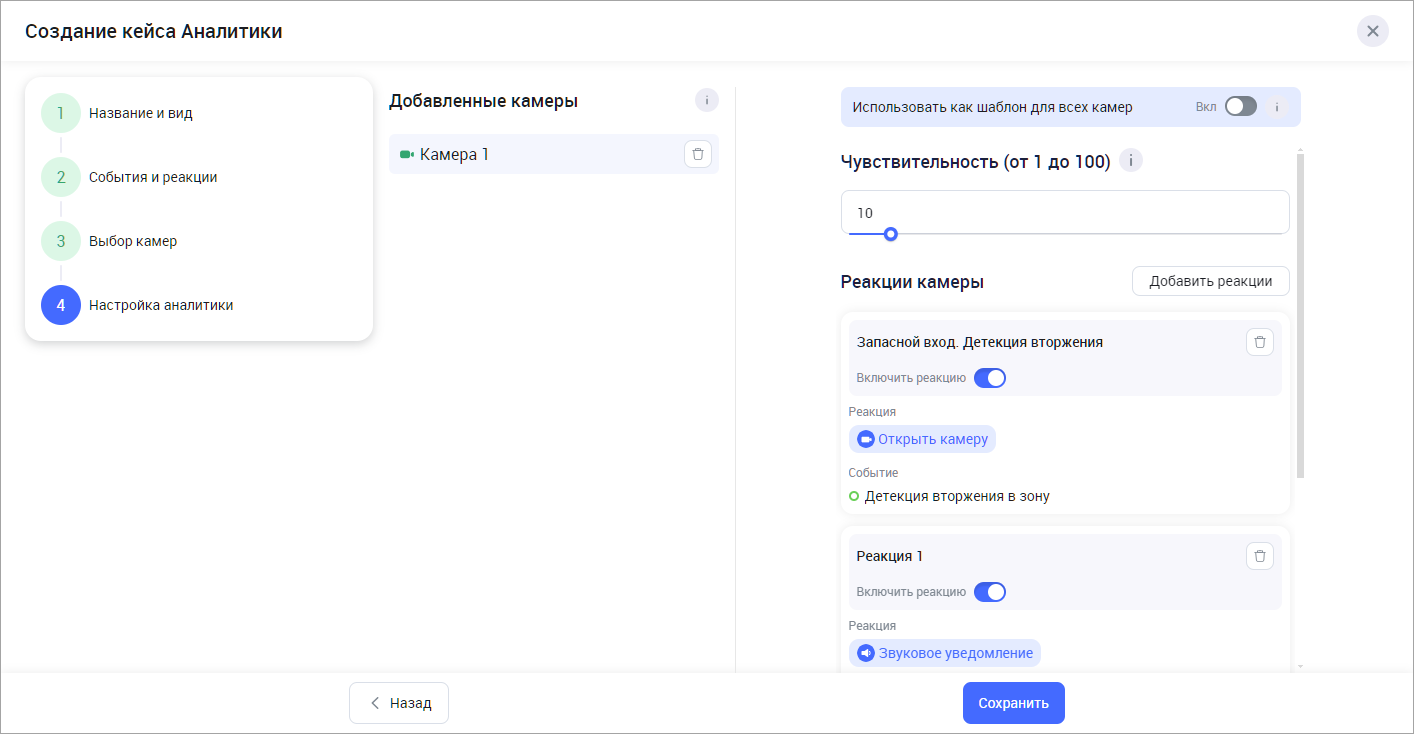Viewport: 1414px width, 734px height.
Task: Delete Запасной вход reaction via trash icon
Action: pyautogui.click(x=1259, y=342)
